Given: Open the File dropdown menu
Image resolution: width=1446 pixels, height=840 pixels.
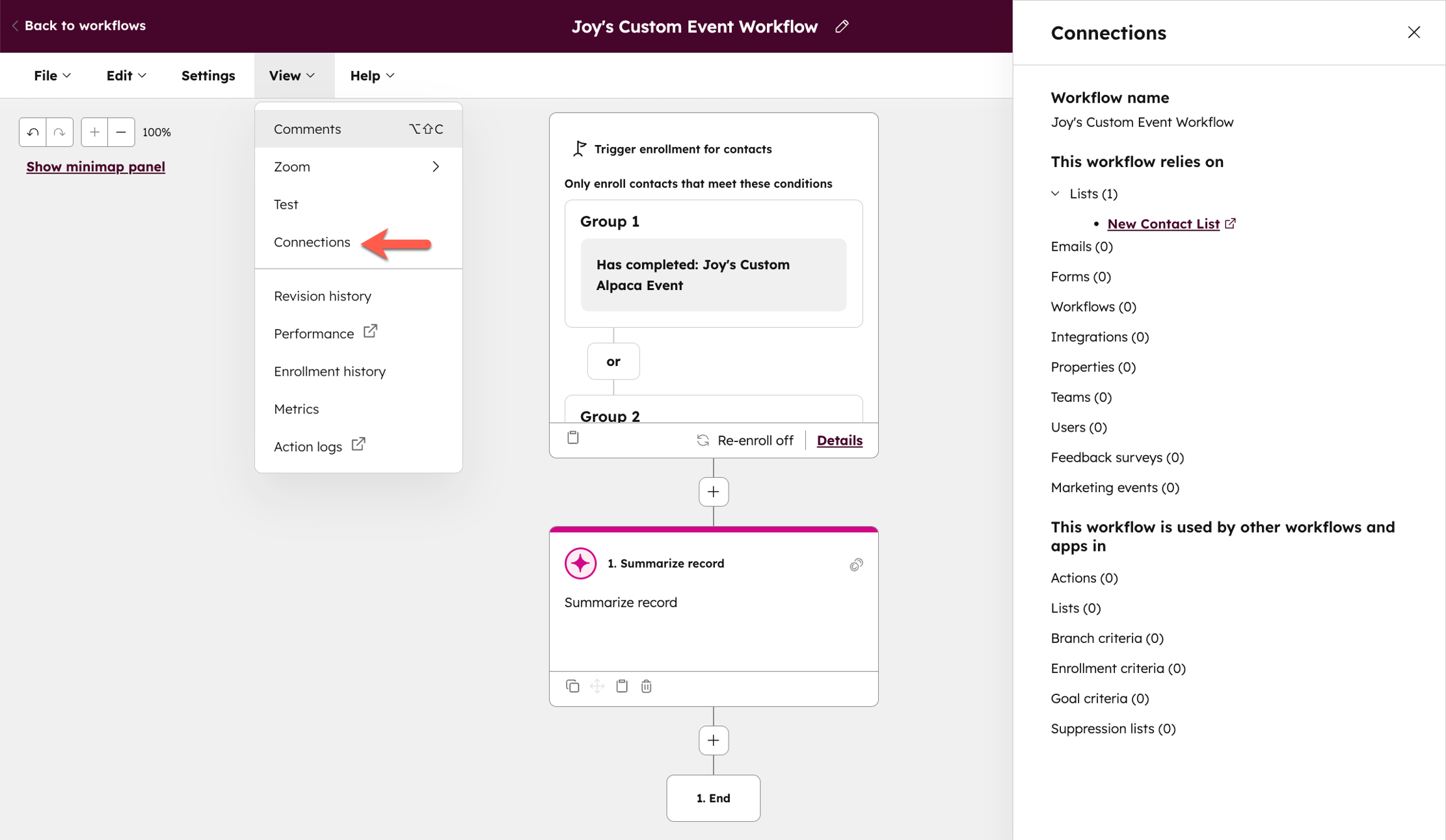Looking at the screenshot, I should tap(52, 75).
